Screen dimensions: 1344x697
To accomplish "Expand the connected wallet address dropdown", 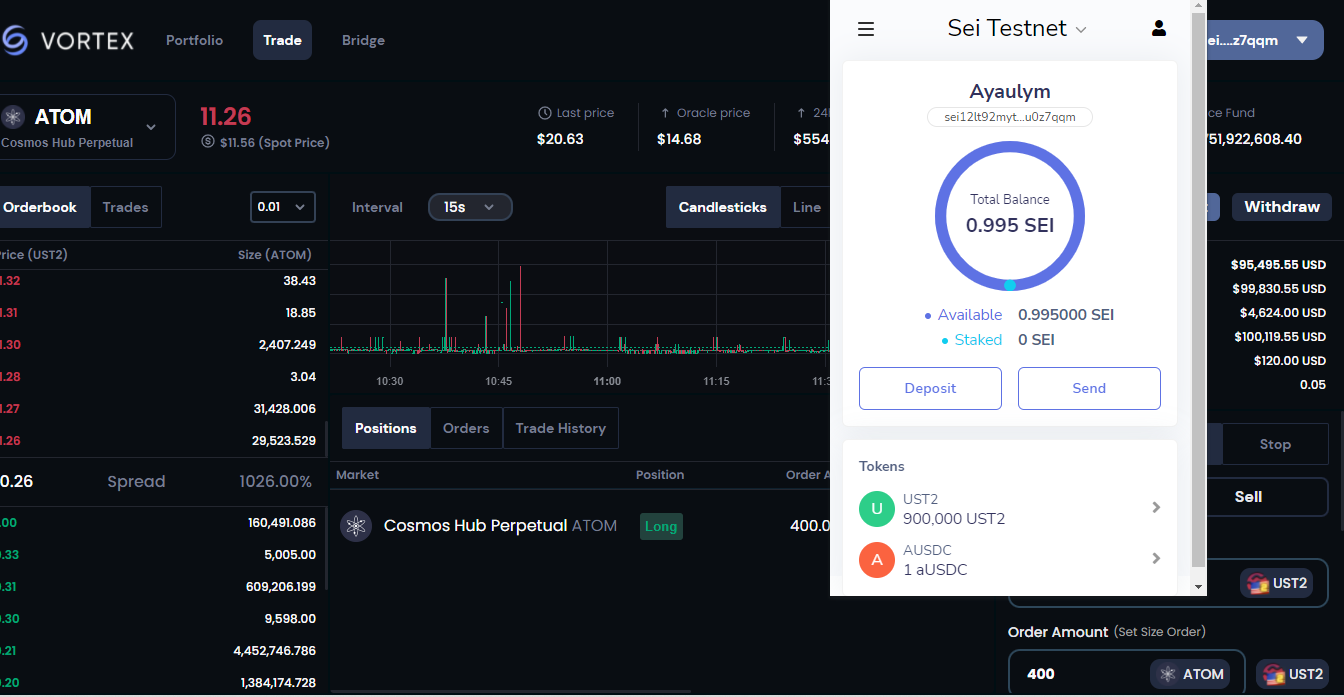I will coord(1301,40).
